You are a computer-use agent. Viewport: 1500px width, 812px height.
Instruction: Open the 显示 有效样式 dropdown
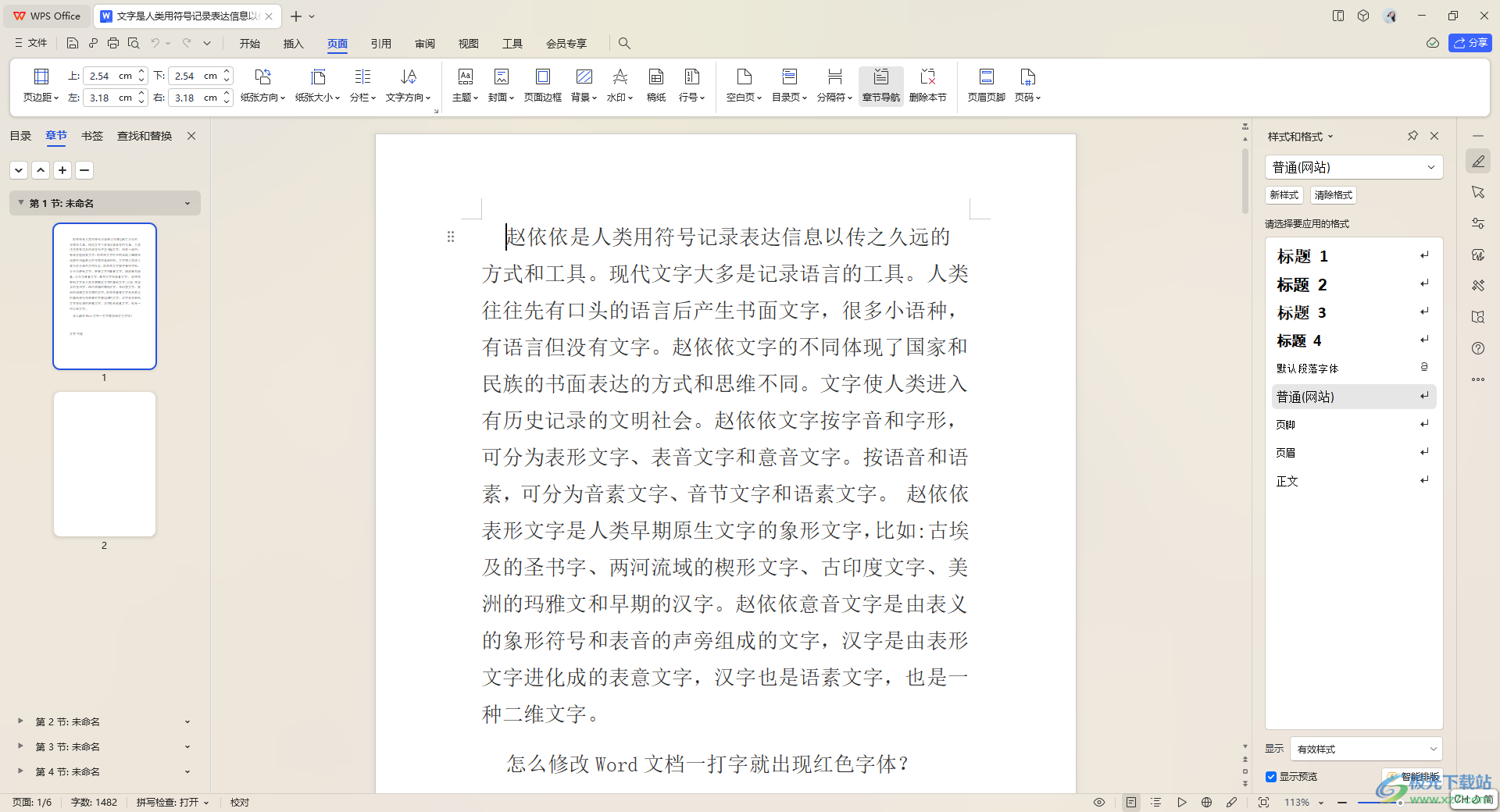click(1366, 749)
